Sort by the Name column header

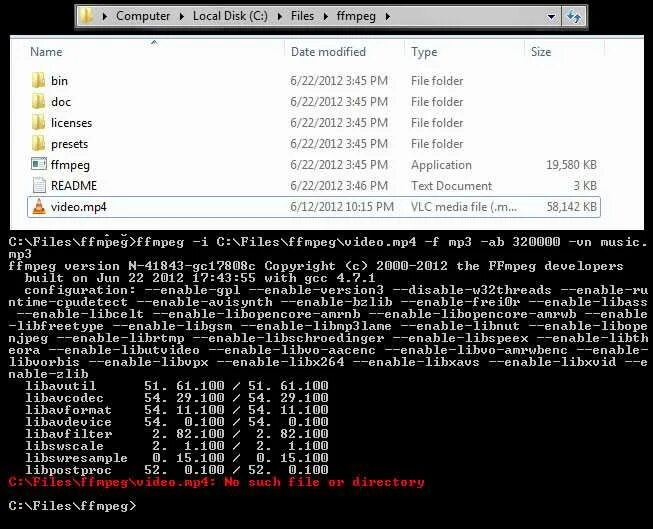tap(46, 52)
